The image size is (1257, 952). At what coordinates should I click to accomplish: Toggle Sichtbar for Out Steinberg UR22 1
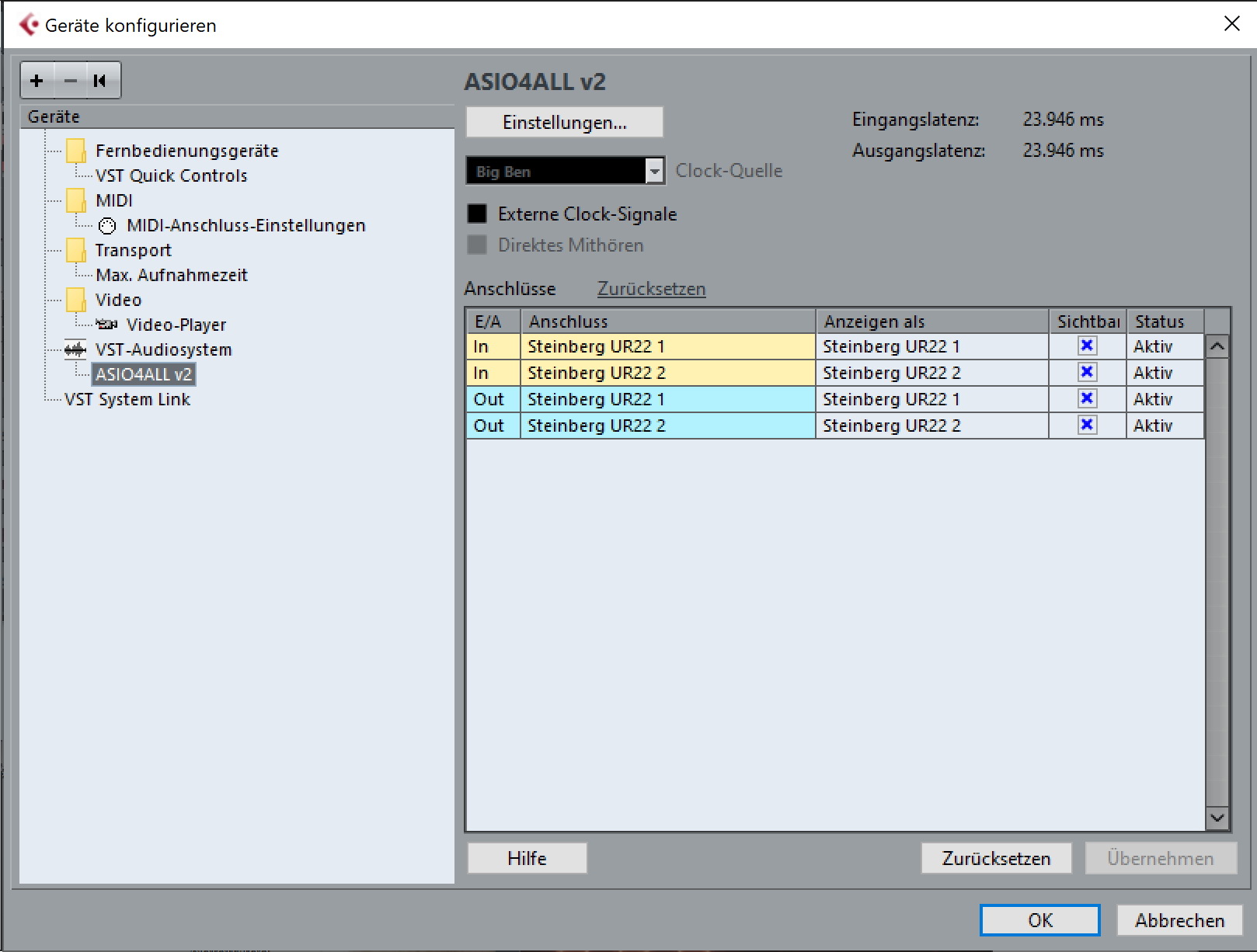click(1087, 399)
